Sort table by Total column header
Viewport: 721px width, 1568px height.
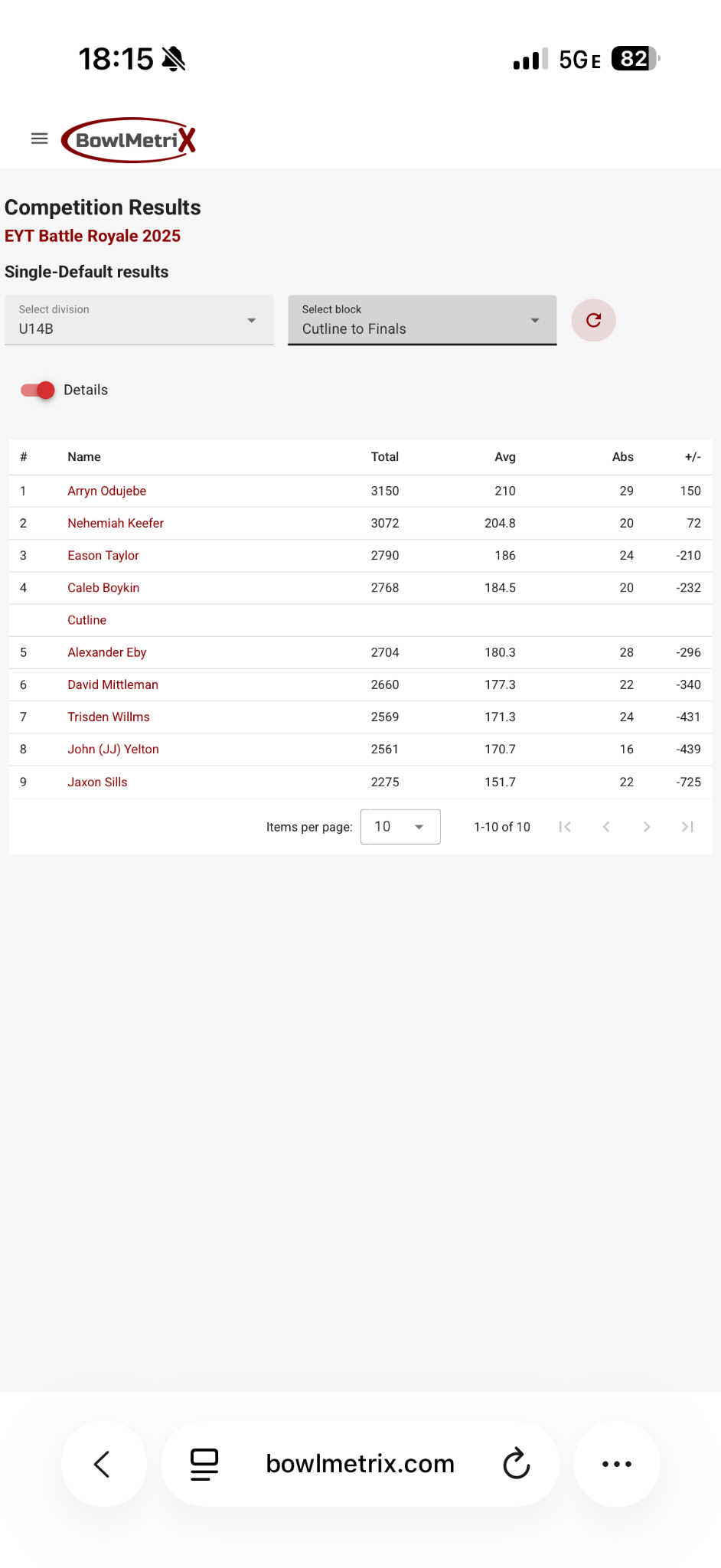click(x=384, y=457)
